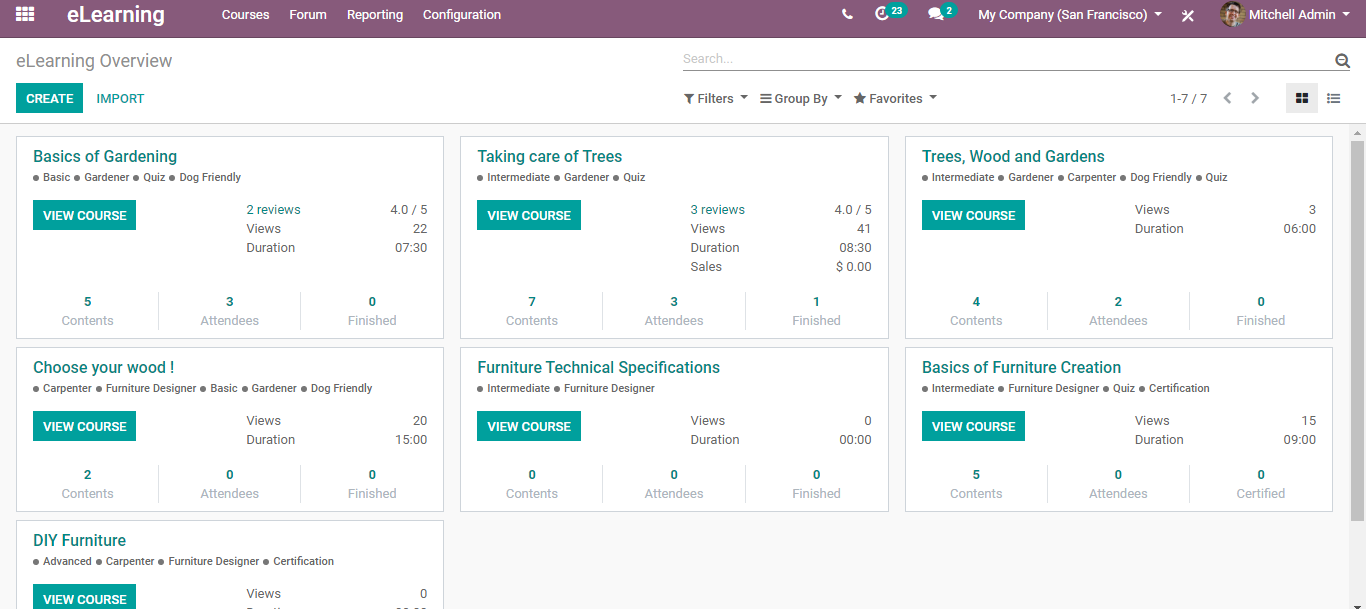Expand the Group By dropdown
Image resolution: width=1366 pixels, height=609 pixels.
801,98
